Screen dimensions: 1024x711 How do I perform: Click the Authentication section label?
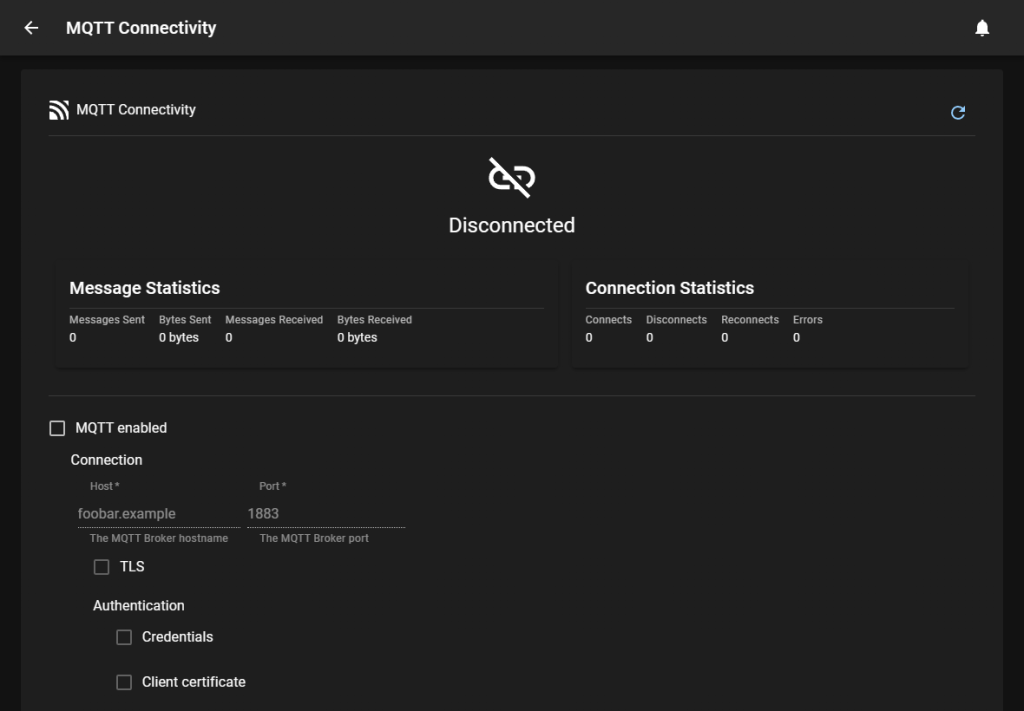coord(139,606)
